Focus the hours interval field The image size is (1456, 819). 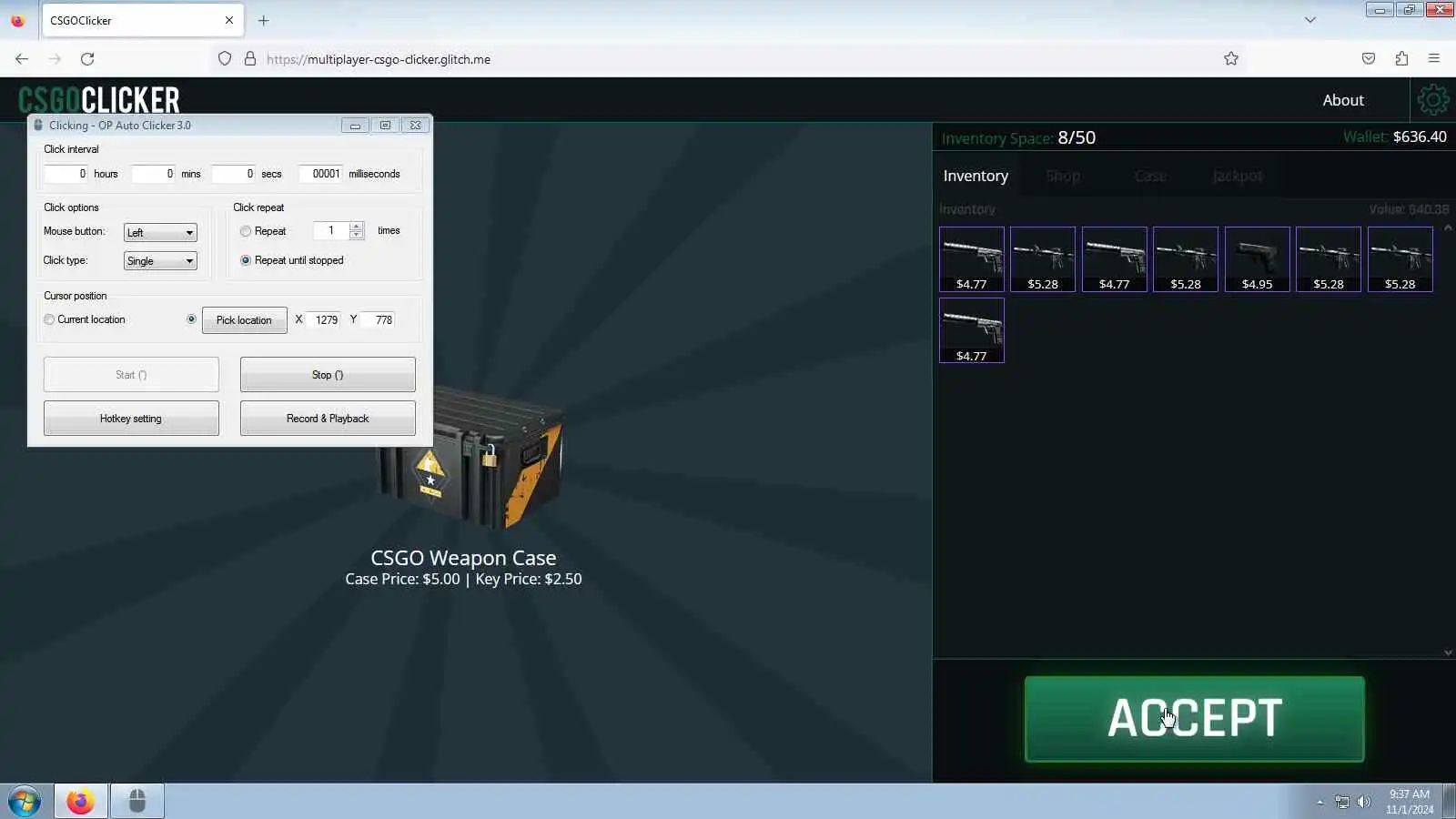[66, 174]
